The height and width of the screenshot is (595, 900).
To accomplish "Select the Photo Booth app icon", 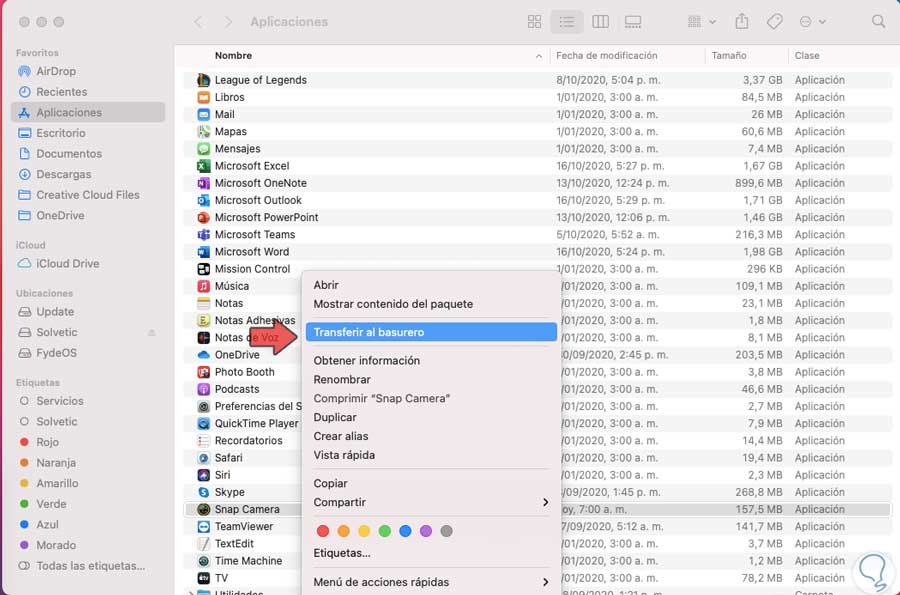I will (203, 372).
